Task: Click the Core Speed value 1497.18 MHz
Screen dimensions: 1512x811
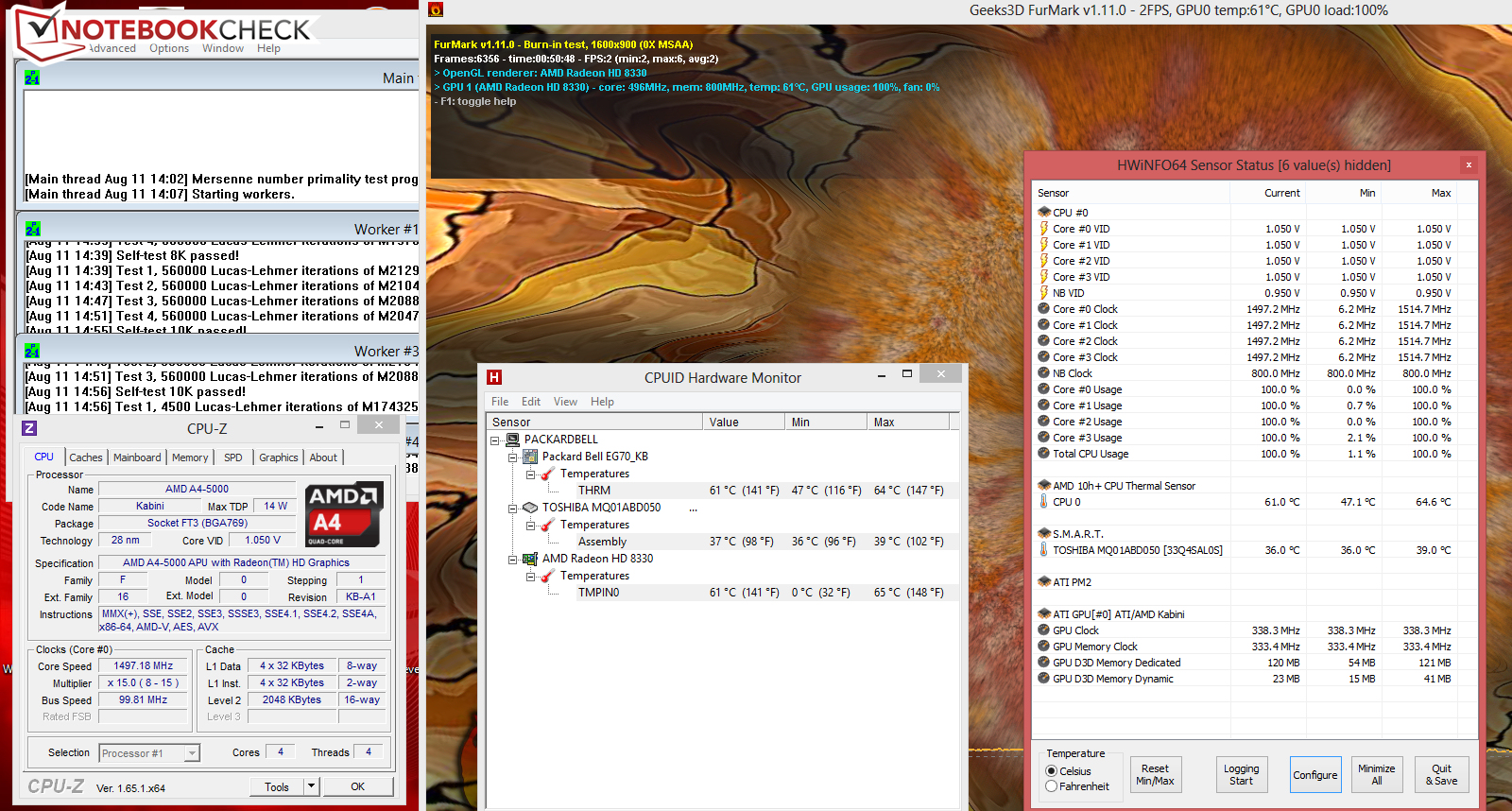Action: 144,666
